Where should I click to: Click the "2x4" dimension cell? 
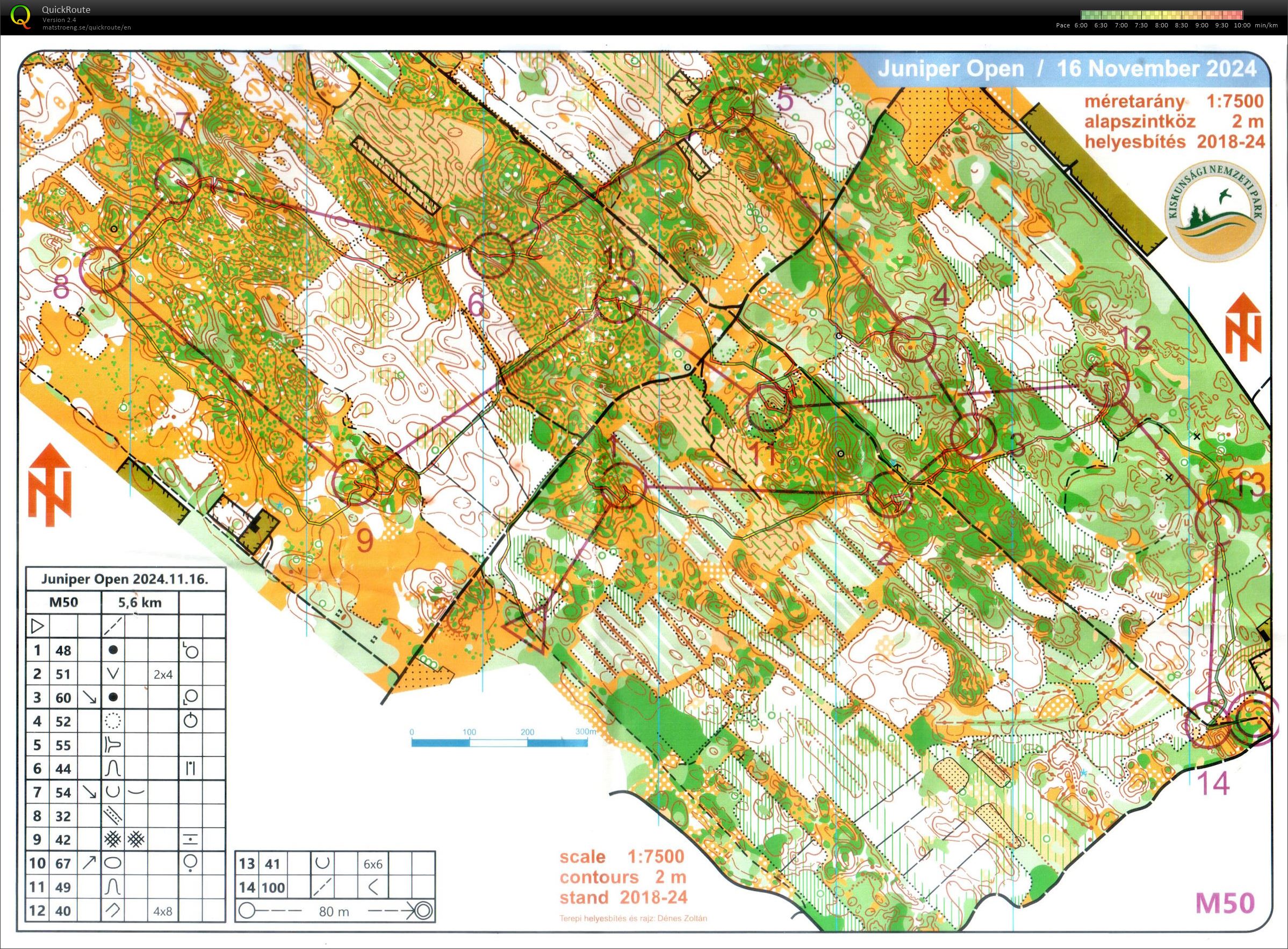coord(163,675)
